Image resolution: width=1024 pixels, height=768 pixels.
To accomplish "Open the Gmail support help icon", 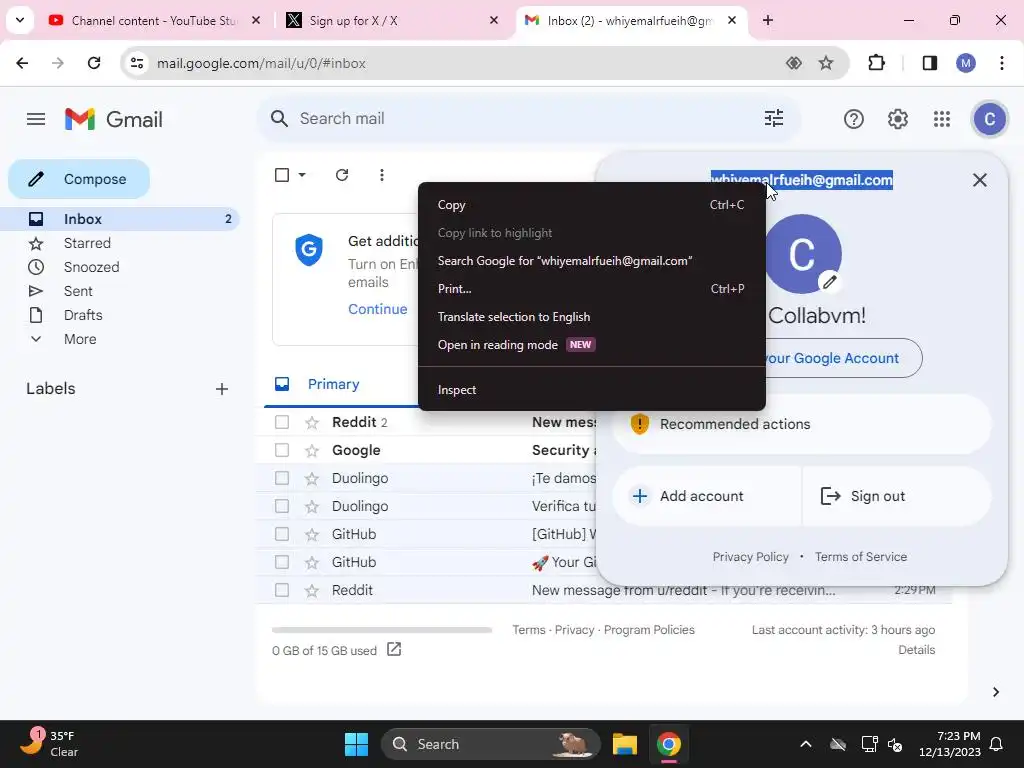I will click(x=854, y=119).
